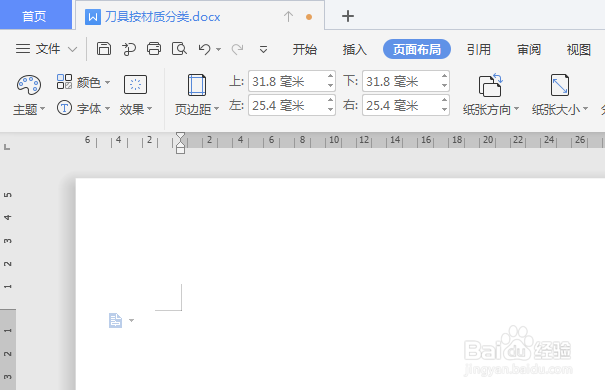Decrease the 上 top margin value
Image resolution: width=605 pixels, height=390 pixels.
click(x=330, y=86)
